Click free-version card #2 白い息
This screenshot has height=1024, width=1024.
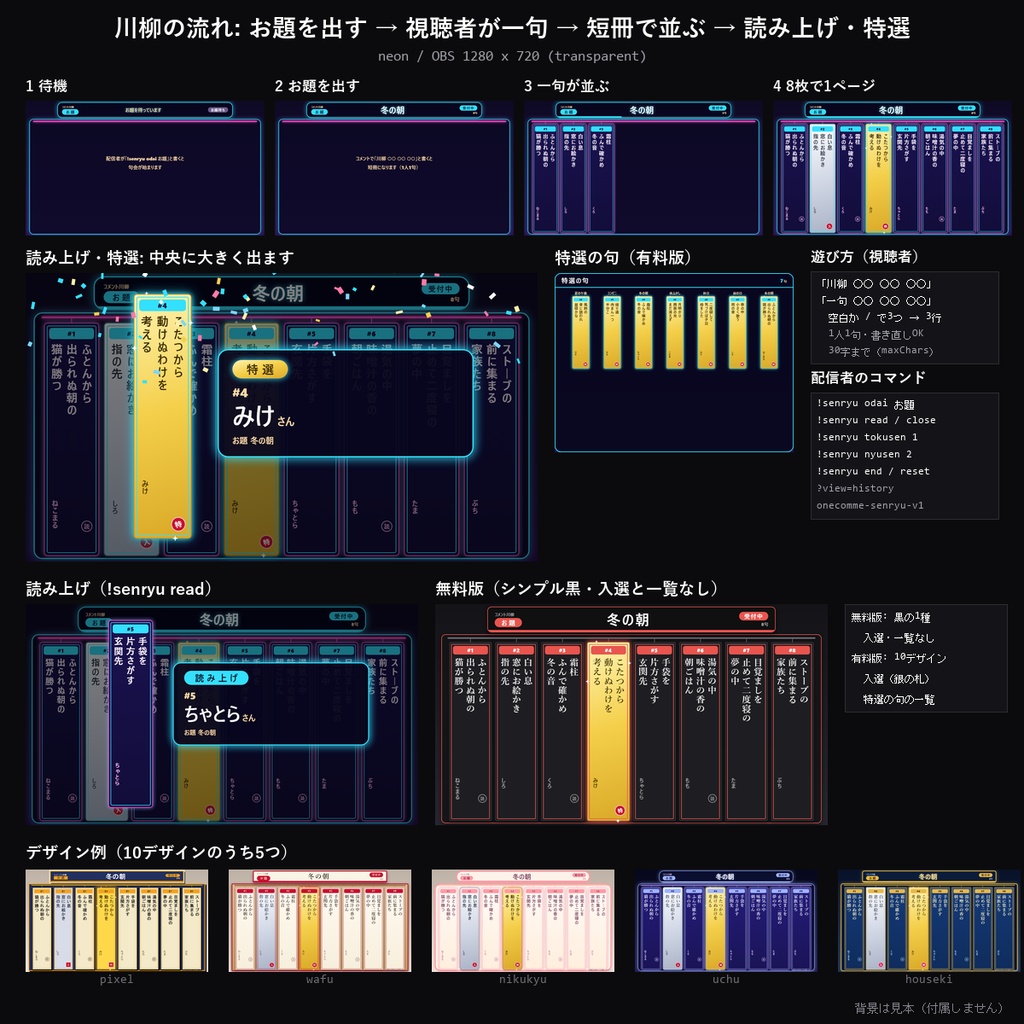(516, 731)
